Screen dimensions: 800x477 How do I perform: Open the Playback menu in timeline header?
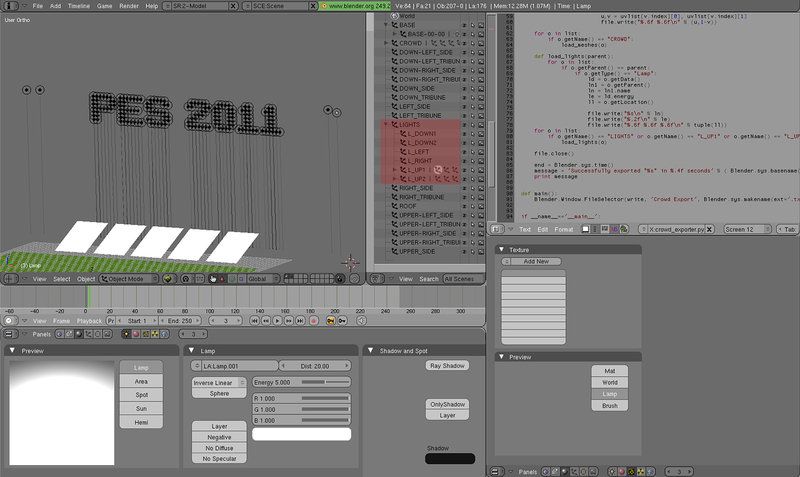(89, 321)
